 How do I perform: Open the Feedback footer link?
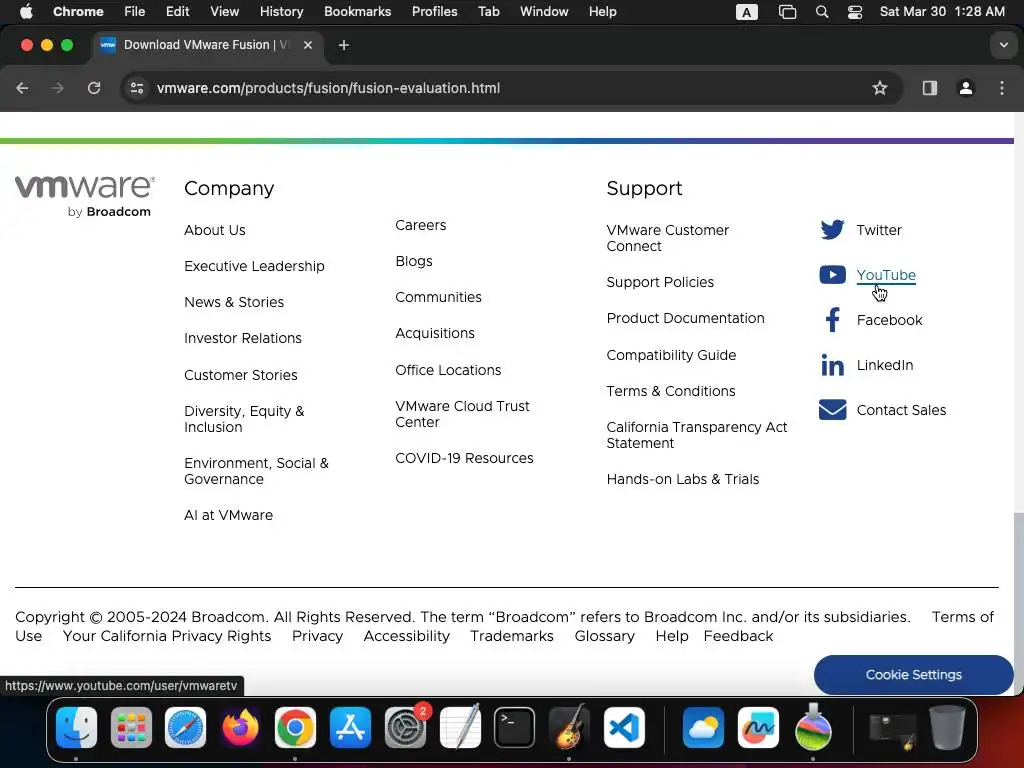tap(738, 636)
